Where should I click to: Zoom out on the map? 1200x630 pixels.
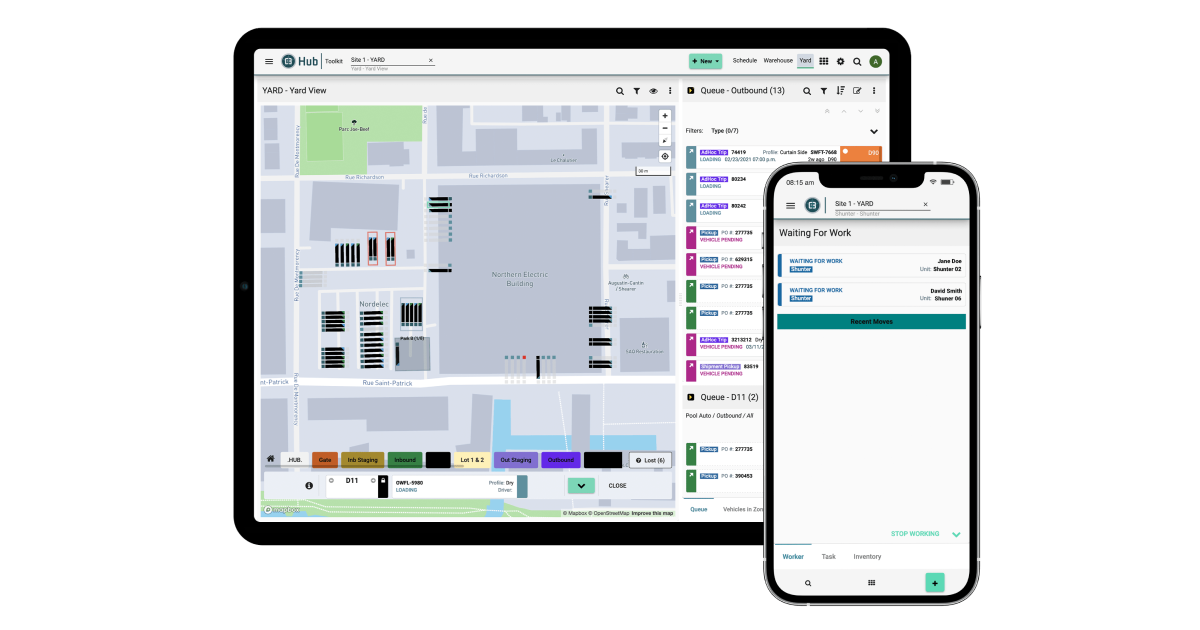(665, 128)
